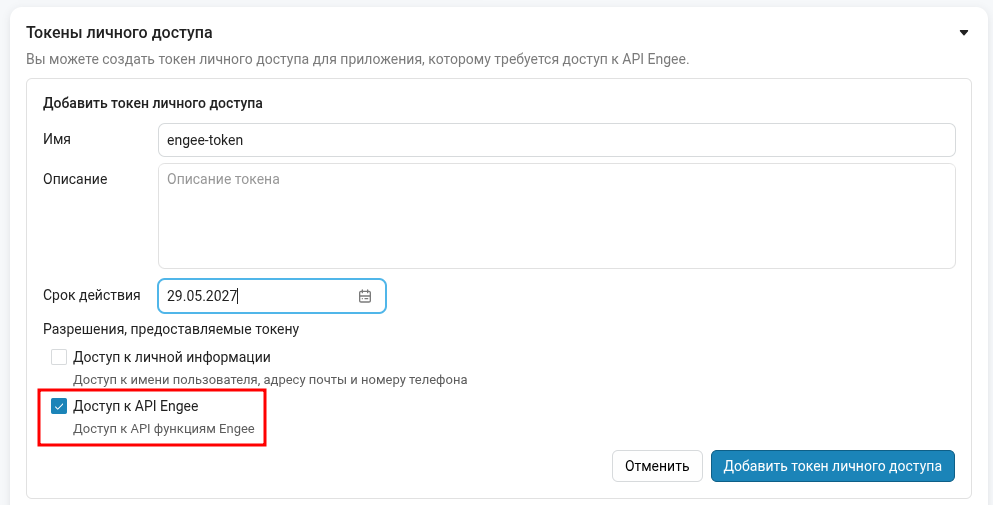
Task: Click the Добавить токен личного доступа form title
Action: pos(153,103)
